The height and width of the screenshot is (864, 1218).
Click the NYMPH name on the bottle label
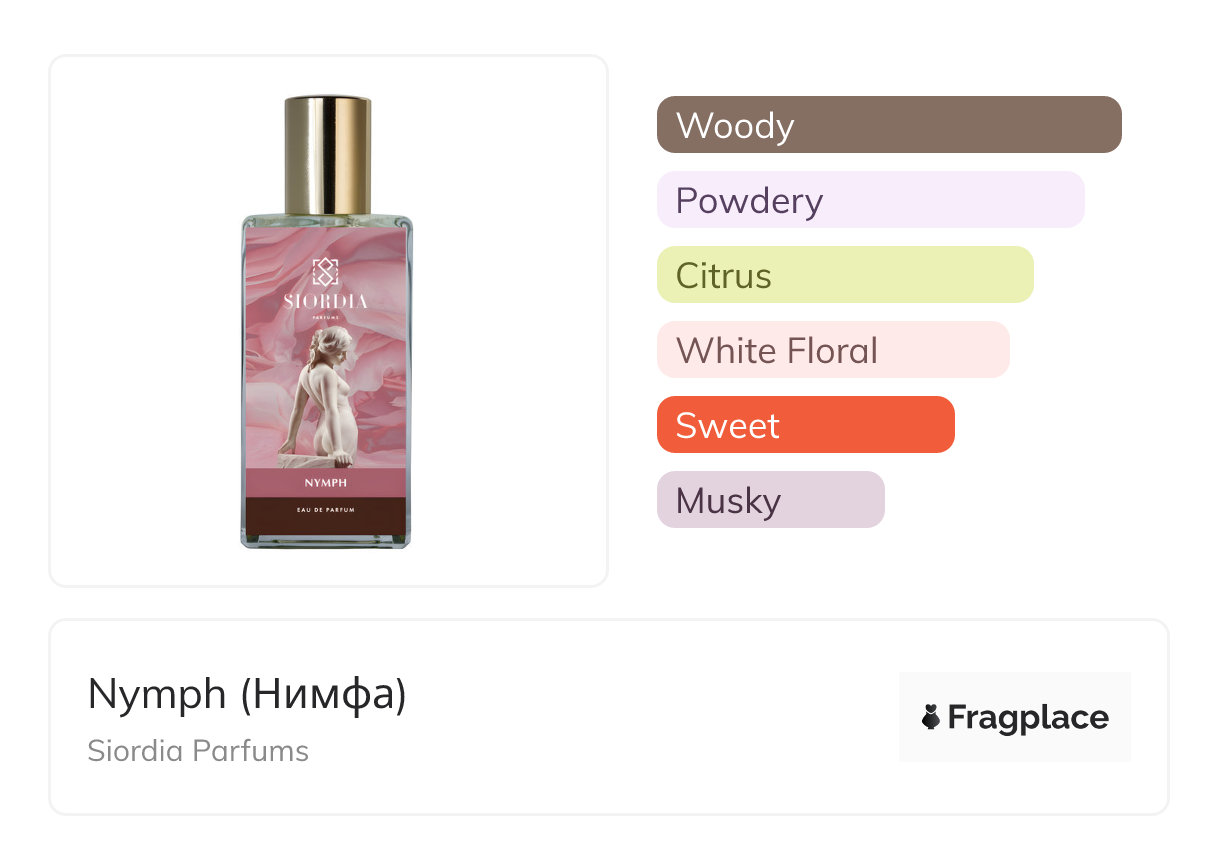point(326,482)
